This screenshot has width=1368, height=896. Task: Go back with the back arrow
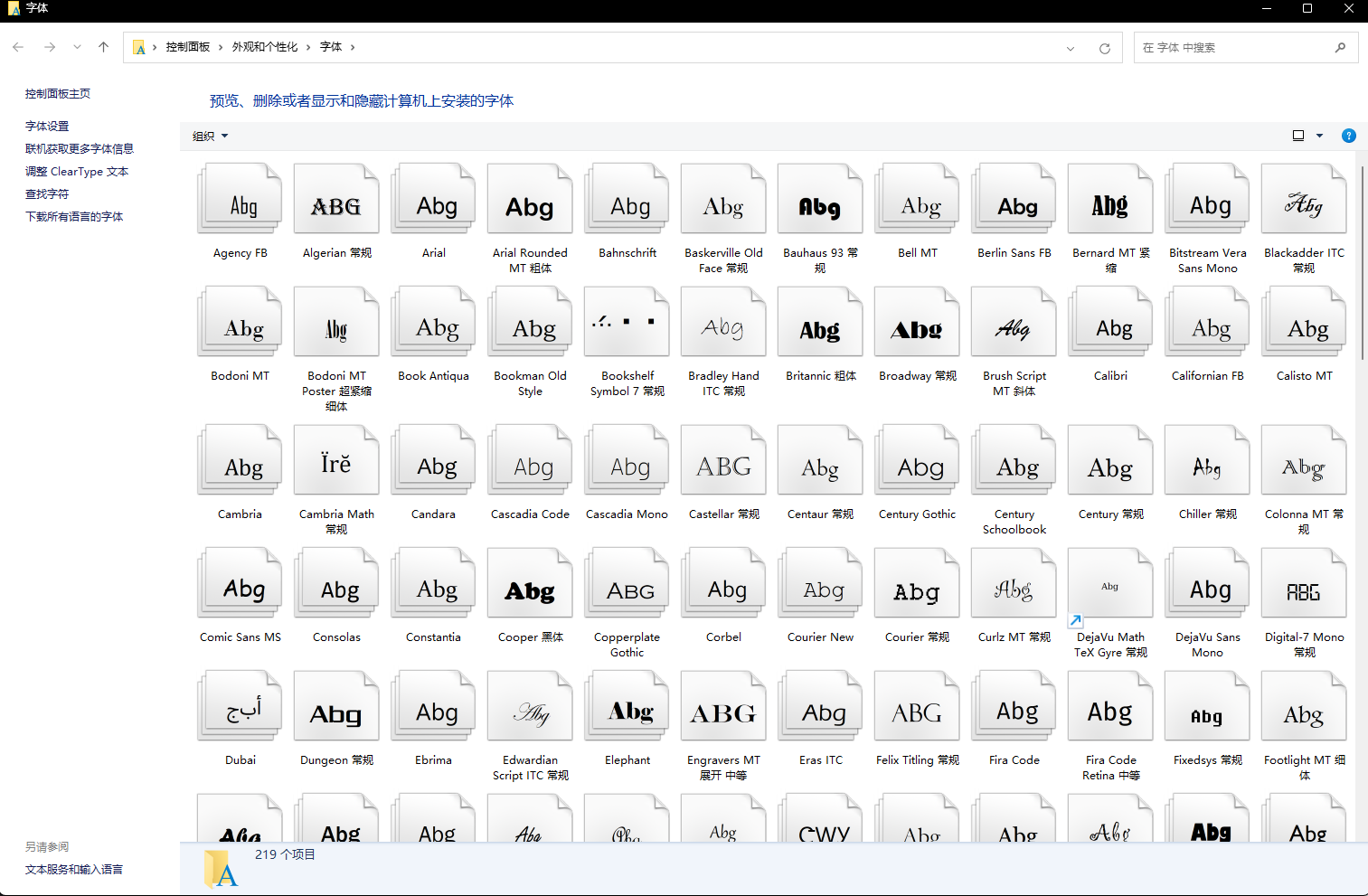tap(18, 47)
